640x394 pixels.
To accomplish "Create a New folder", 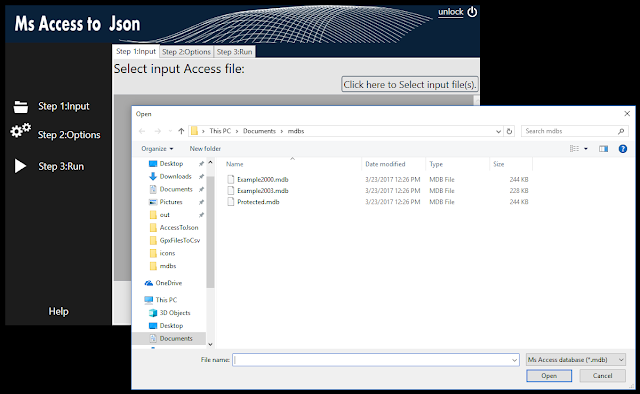I will click(x=205, y=149).
